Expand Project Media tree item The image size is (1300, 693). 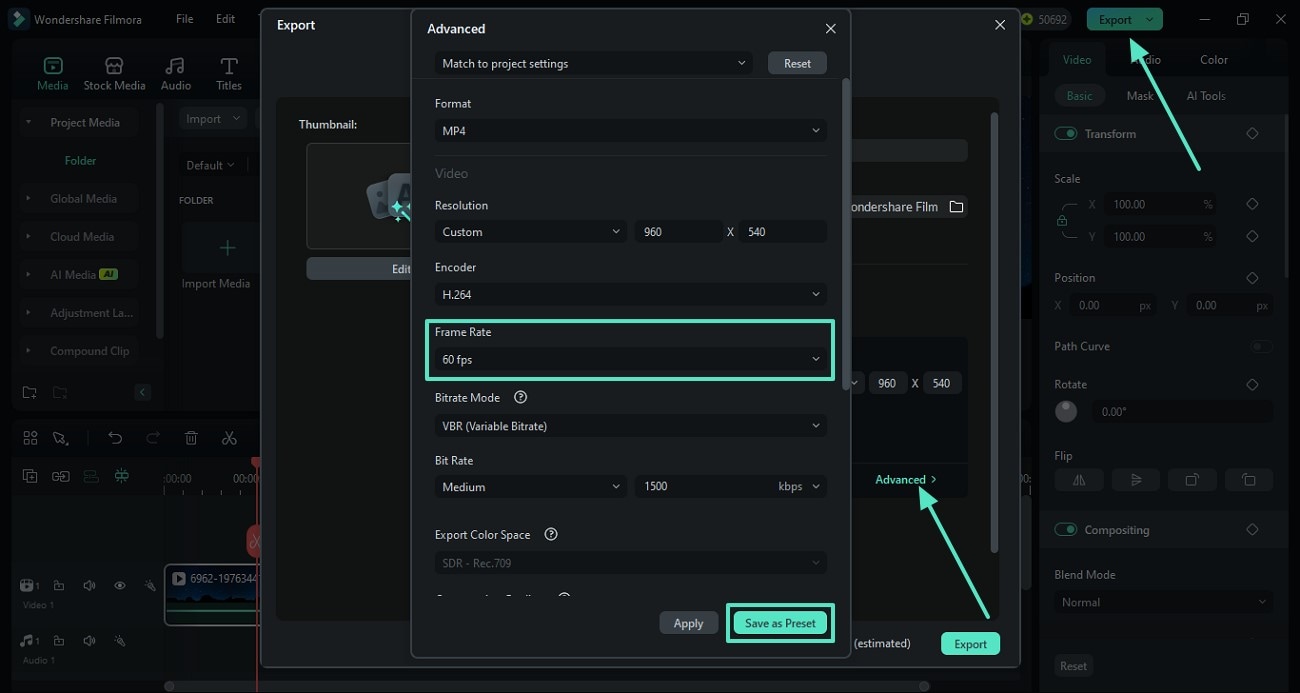click(28, 122)
